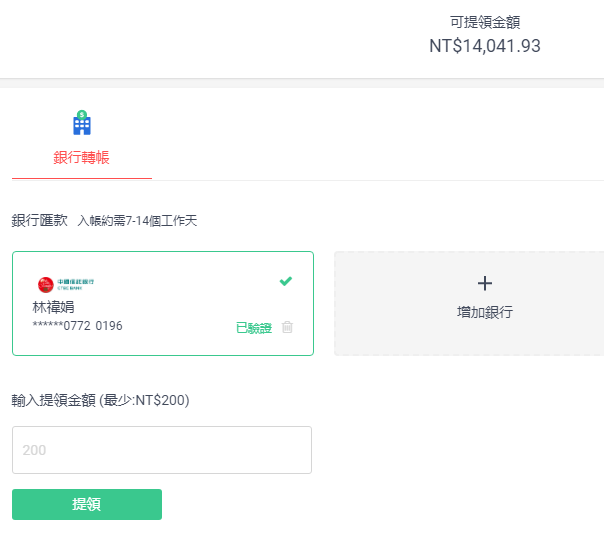The height and width of the screenshot is (533, 604).
Task: Click the 增加銀行 label
Action: pyautogui.click(x=485, y=312)
